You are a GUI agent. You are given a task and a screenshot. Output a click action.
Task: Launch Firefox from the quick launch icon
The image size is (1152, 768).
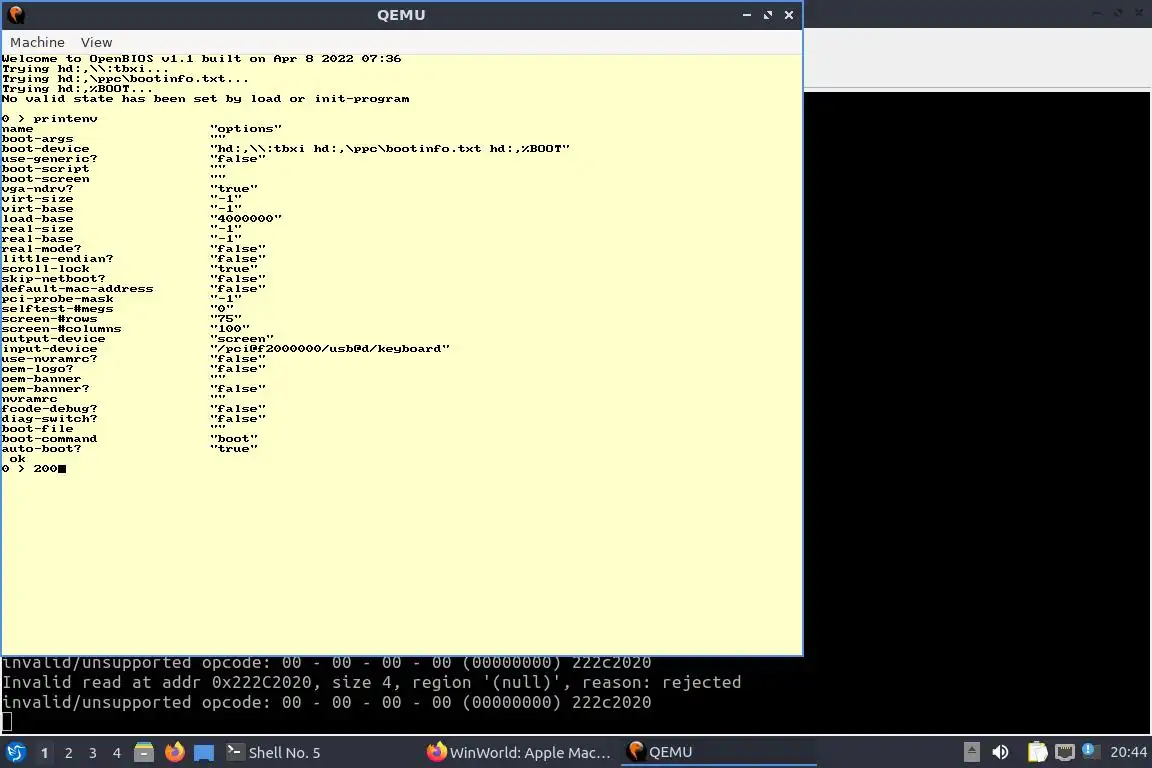click(174, 752)
